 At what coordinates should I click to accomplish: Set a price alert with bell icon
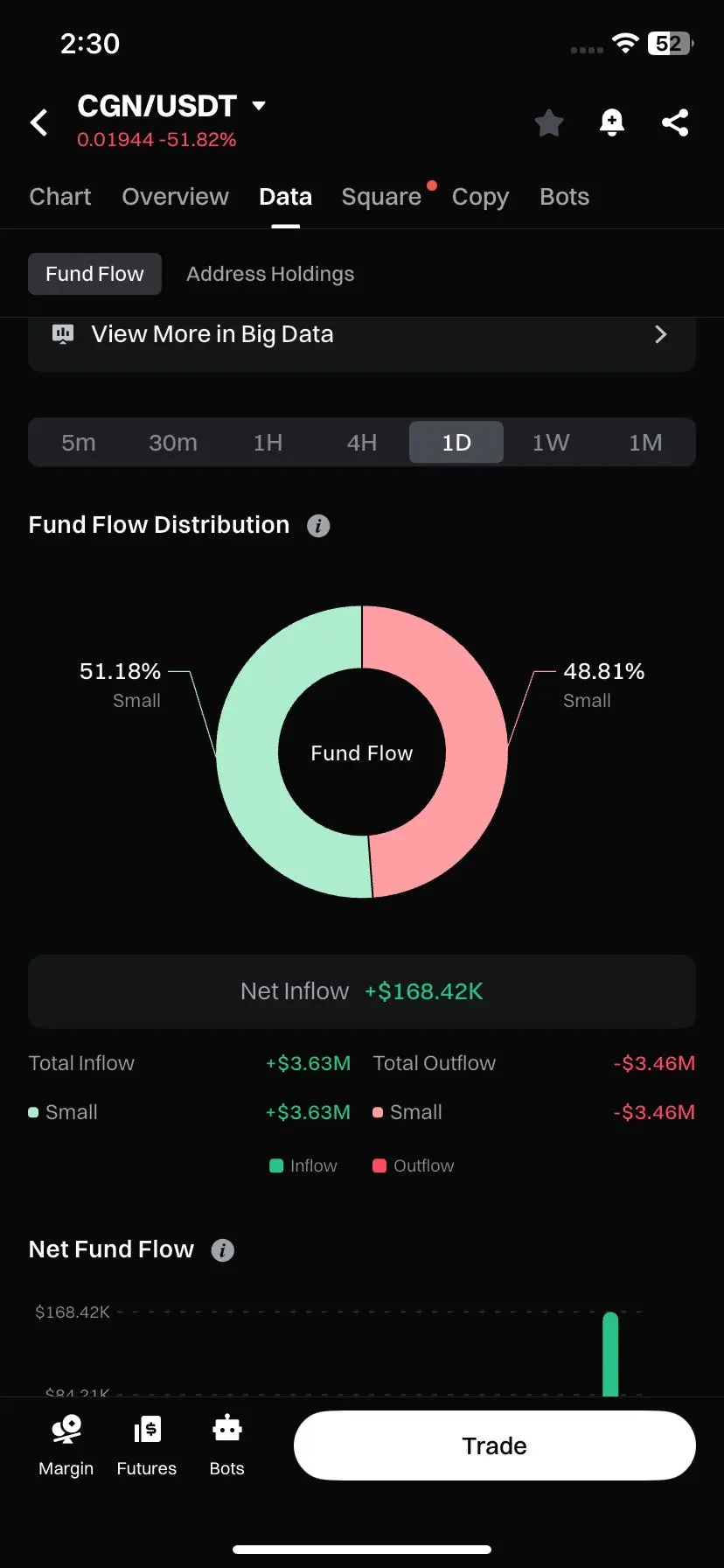click(x=611, y=122)
